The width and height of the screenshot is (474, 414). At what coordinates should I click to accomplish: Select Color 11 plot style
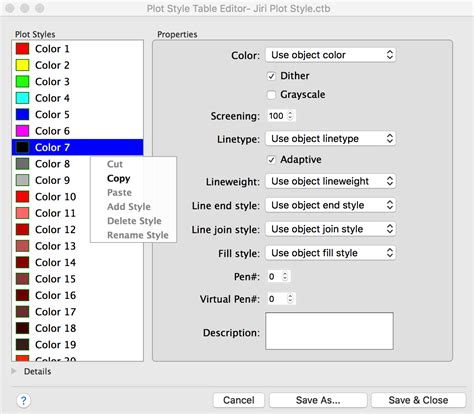[x=77, y=213]
